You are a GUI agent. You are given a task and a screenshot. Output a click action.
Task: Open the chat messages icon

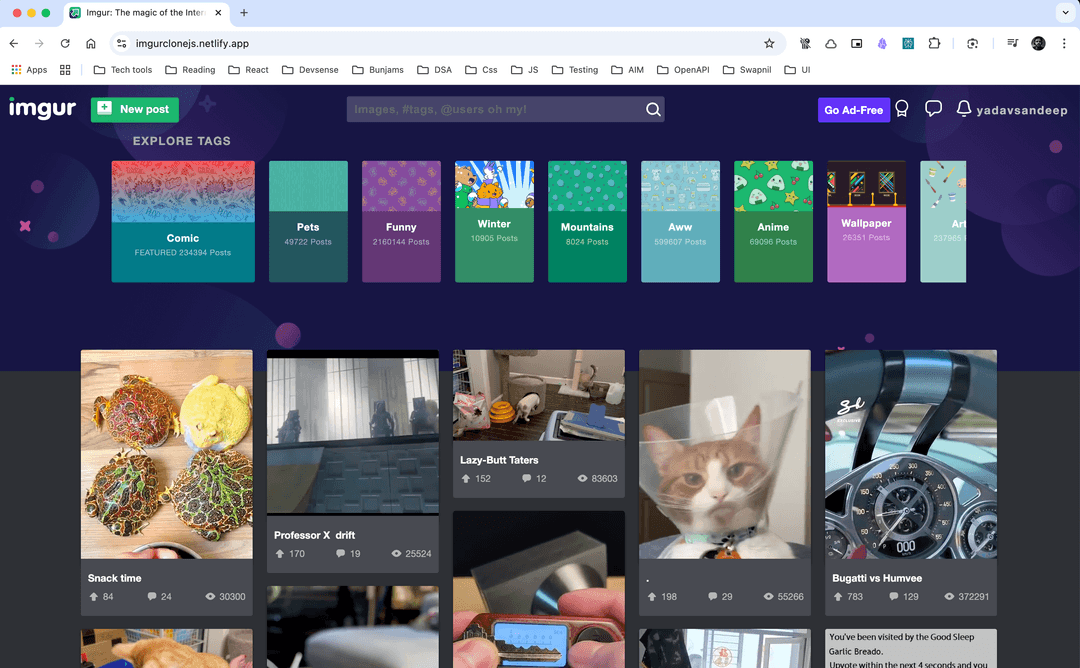(x=933, y=109)
